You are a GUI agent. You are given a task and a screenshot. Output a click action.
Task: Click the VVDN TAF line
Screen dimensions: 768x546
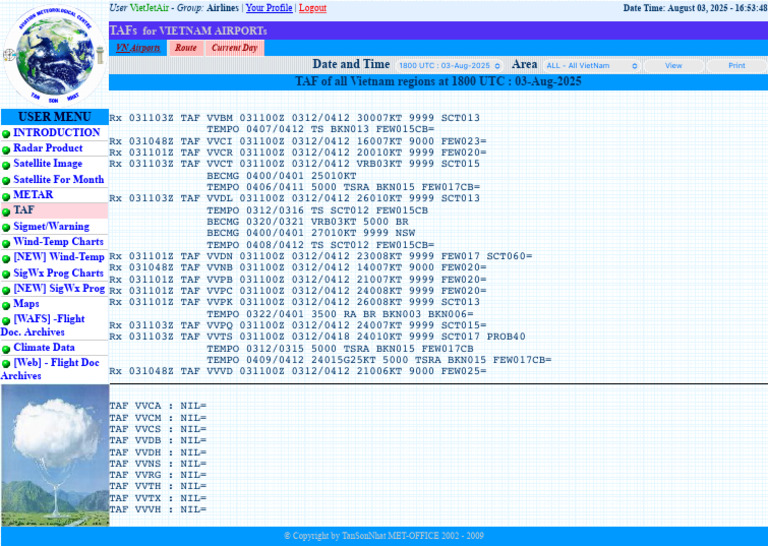point(320,256)
